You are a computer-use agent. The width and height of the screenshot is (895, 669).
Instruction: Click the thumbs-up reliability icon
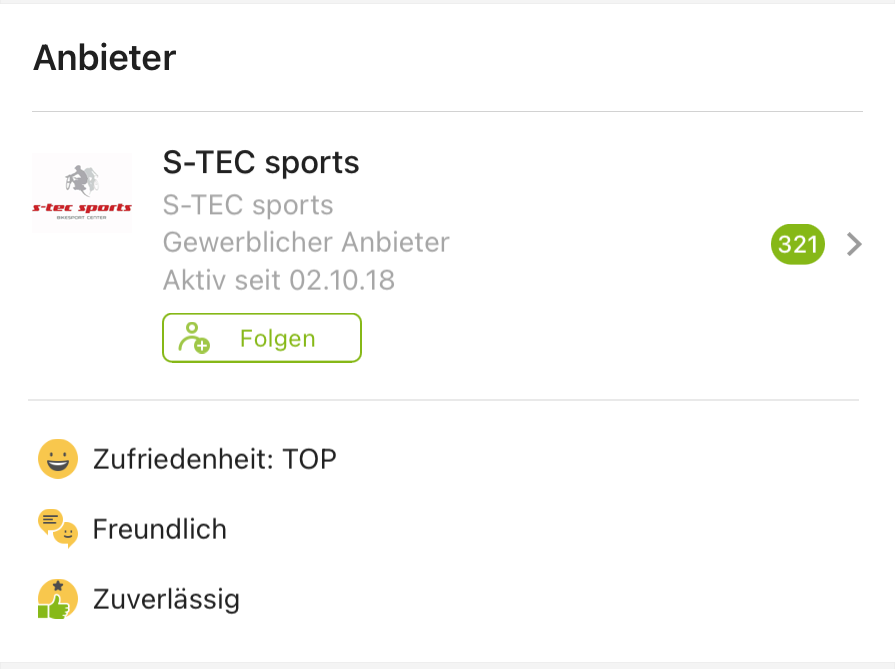click(57, 599)
